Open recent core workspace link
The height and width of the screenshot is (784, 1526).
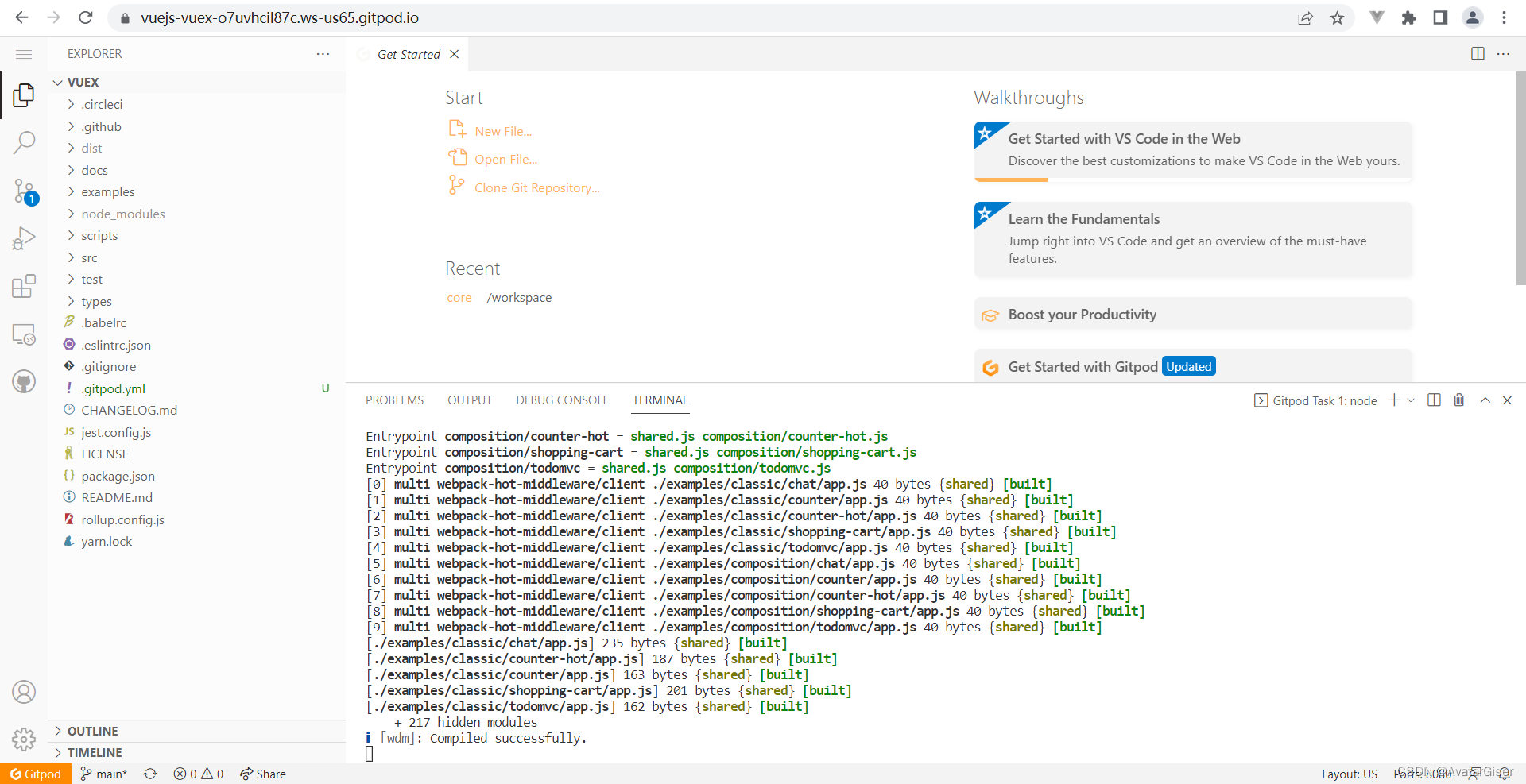tap(459, 298)
